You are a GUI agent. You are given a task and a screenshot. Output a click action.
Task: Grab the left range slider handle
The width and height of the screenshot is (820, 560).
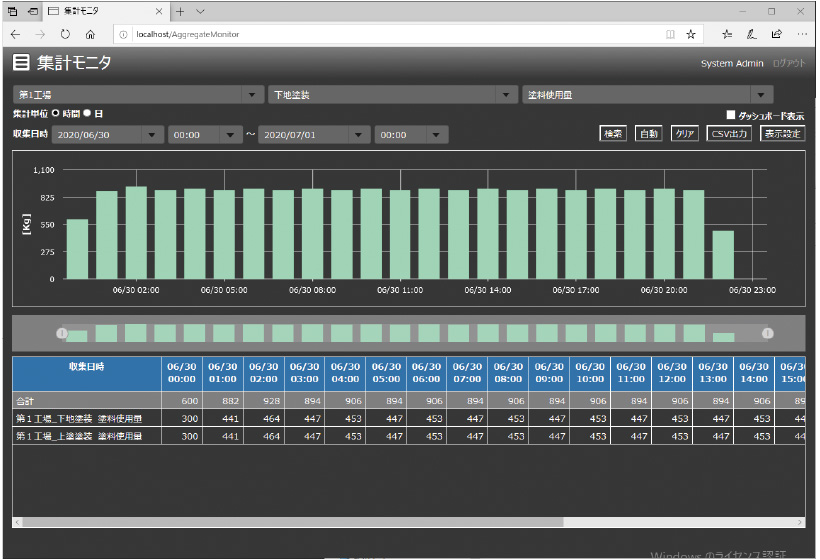(62, 333)
